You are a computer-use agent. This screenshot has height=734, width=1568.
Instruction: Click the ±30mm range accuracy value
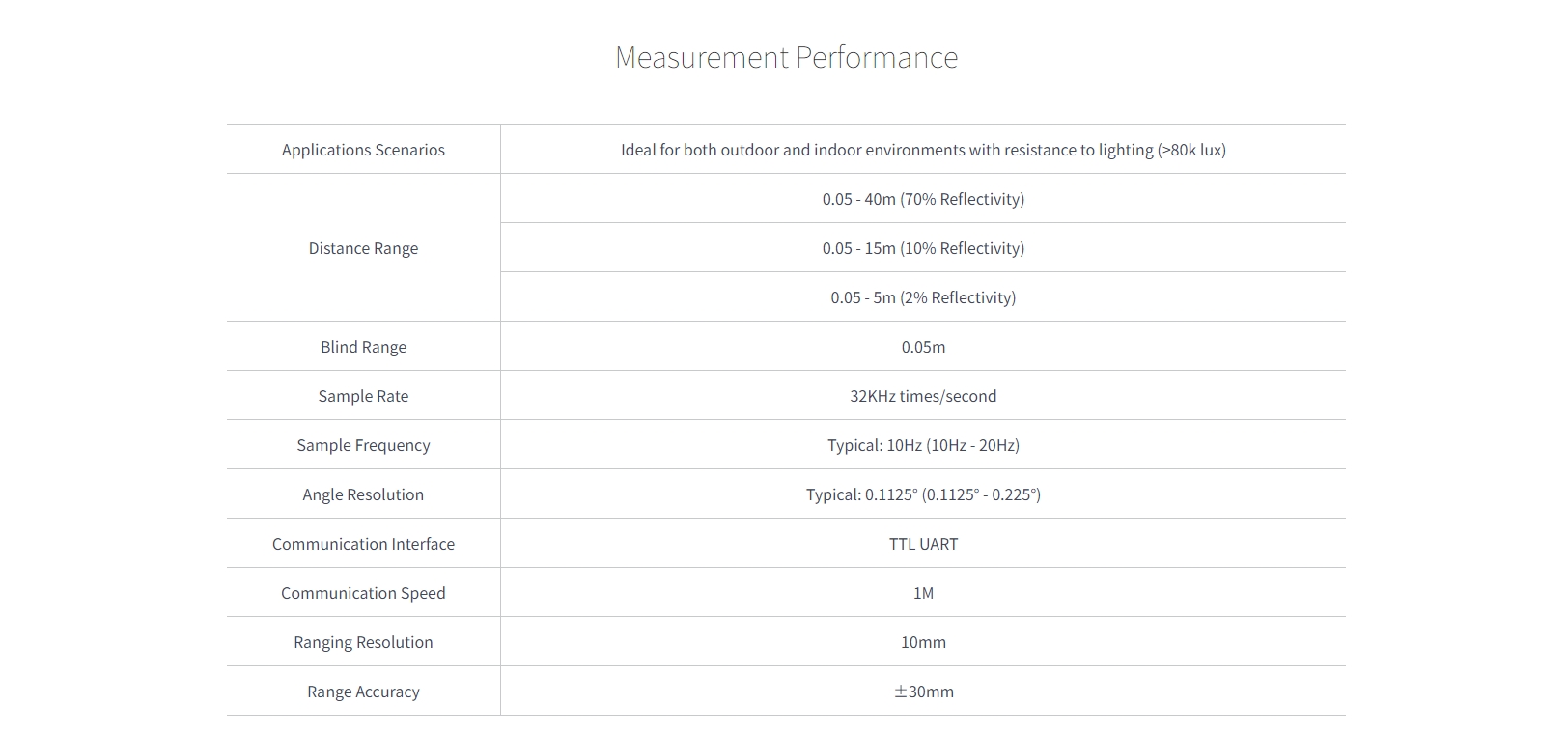923,692
